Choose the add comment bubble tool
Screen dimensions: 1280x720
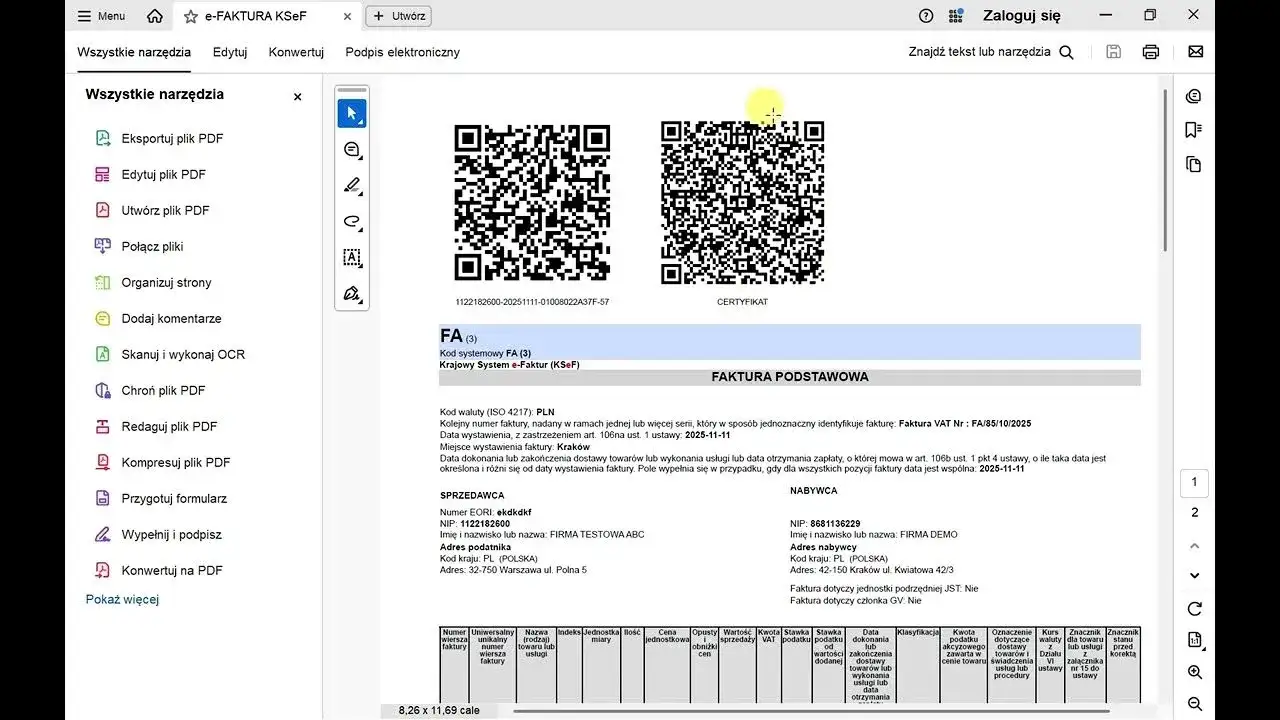pos(352,150)
